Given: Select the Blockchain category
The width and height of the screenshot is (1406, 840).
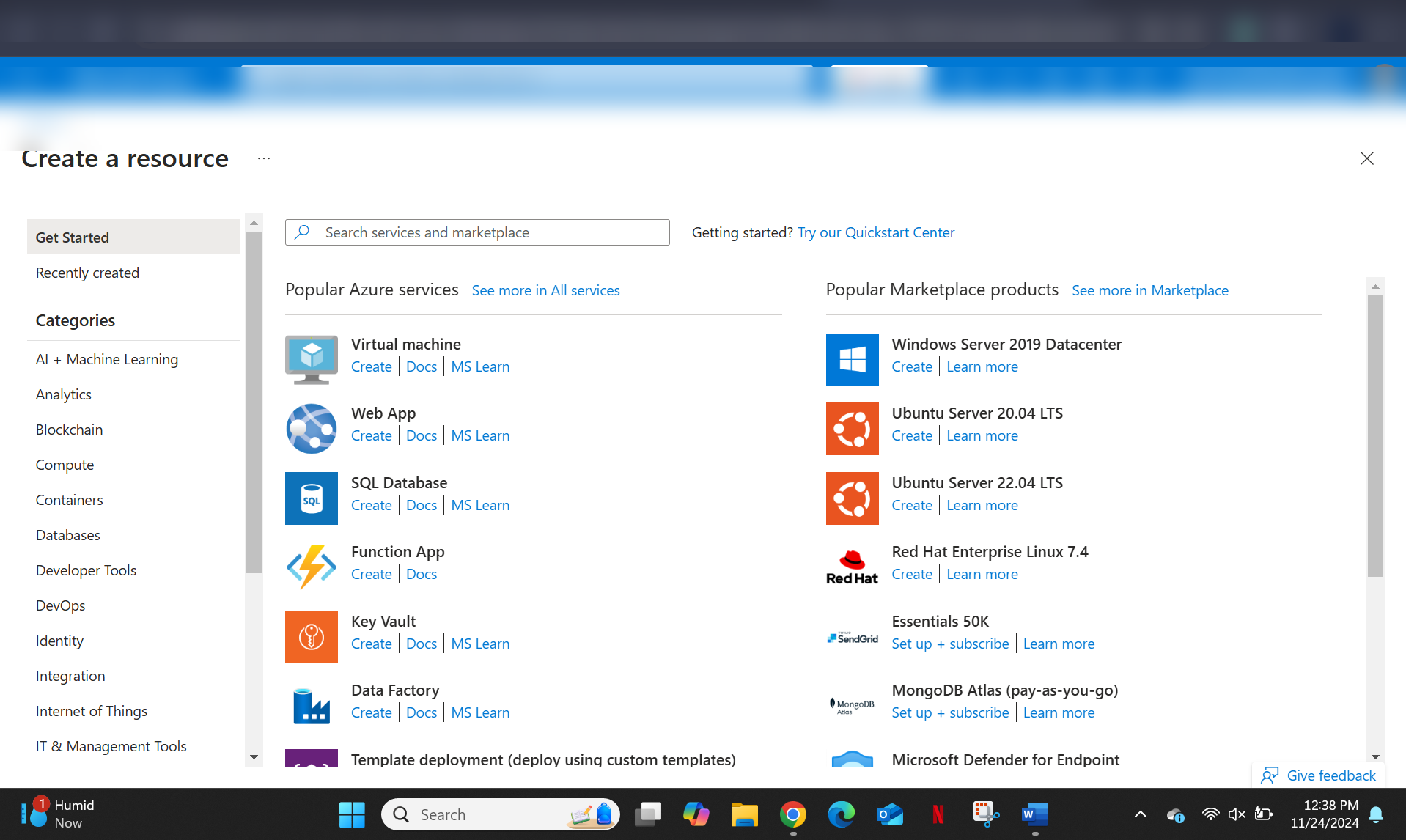Looking at the screenshot, I should click(x=69, y=430).
